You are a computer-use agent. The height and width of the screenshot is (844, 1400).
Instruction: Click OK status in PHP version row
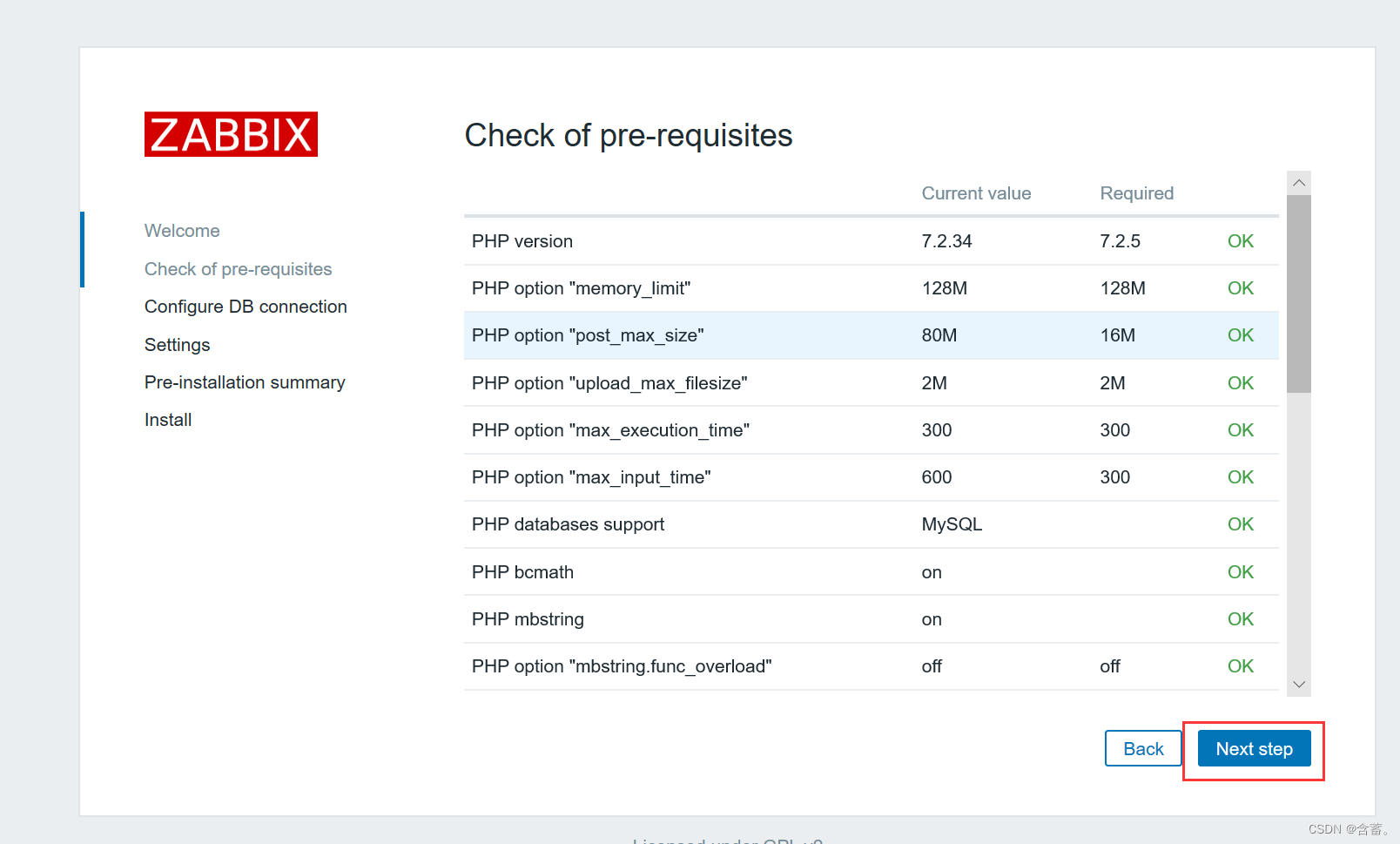[1241, 241]
